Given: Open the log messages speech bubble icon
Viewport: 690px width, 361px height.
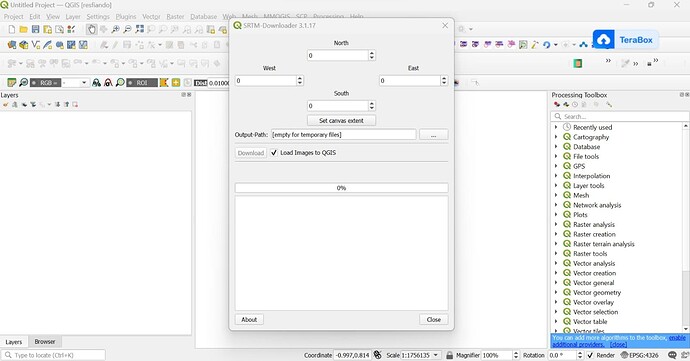Looking at the screenshot, I should [x=672, y=355].
